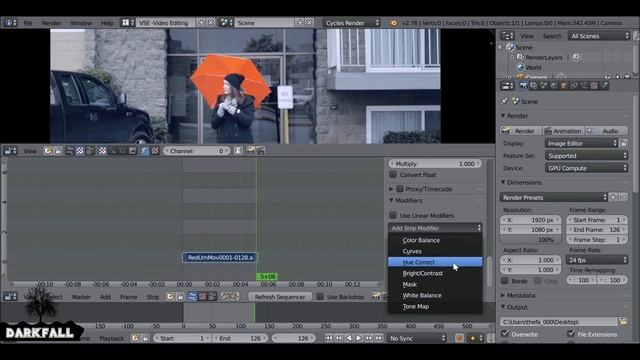Click the Animation render button
This screenshot has width=640, height=360.
(x=563, y=131)
